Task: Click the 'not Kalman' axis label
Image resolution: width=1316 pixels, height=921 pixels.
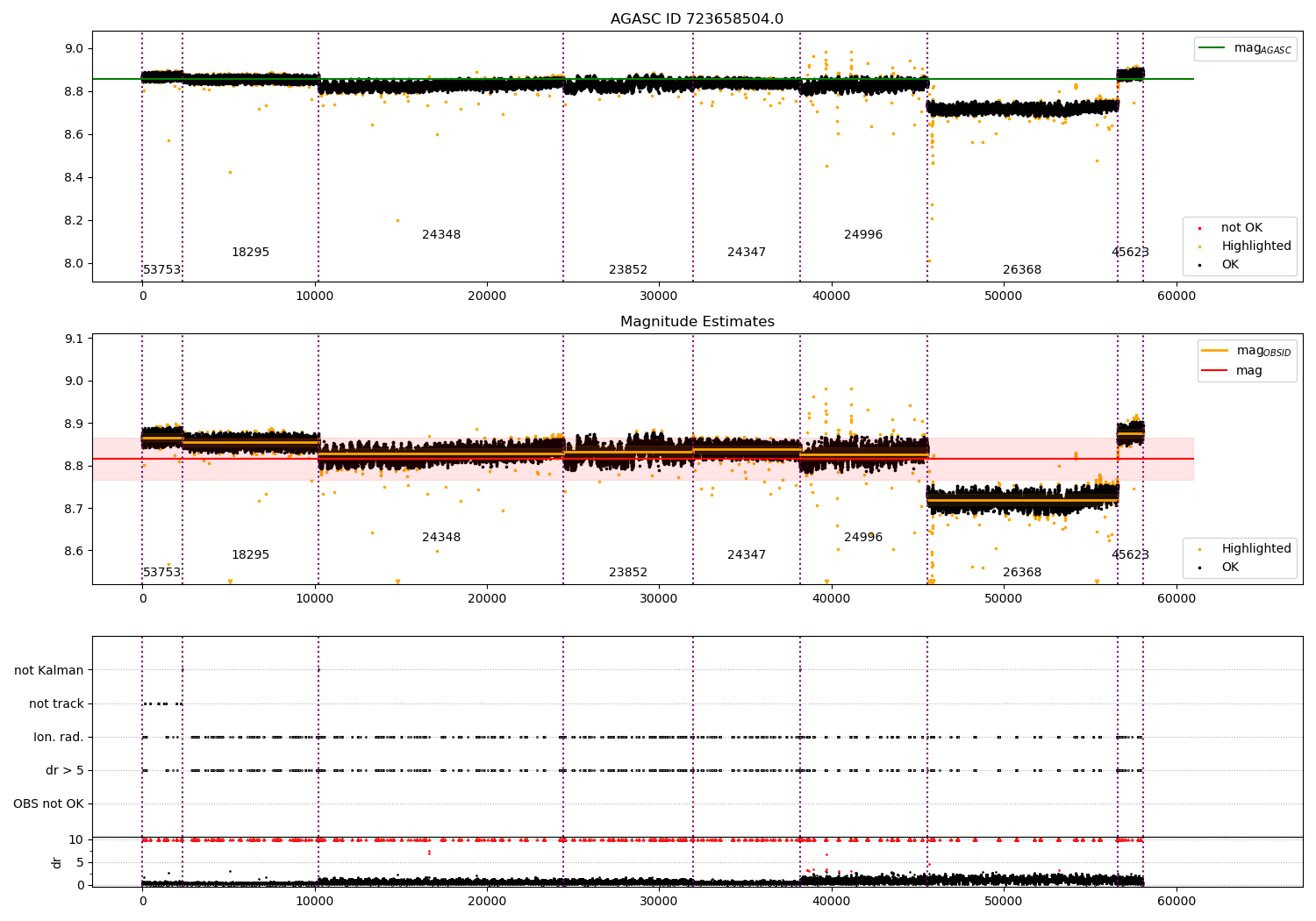Action: 49,671
